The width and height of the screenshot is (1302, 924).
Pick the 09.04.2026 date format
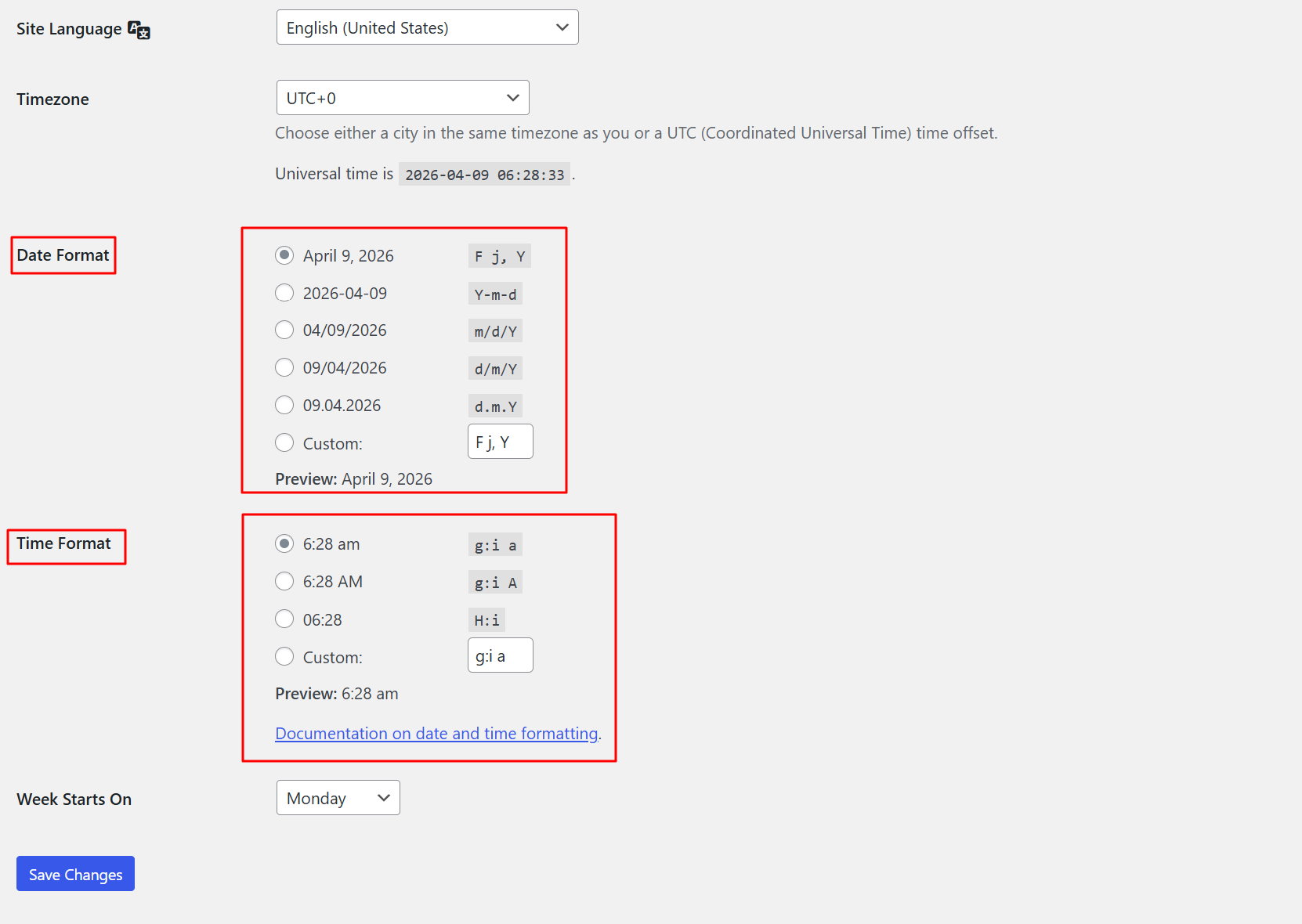pyautogui.click(x=284, y=405)
